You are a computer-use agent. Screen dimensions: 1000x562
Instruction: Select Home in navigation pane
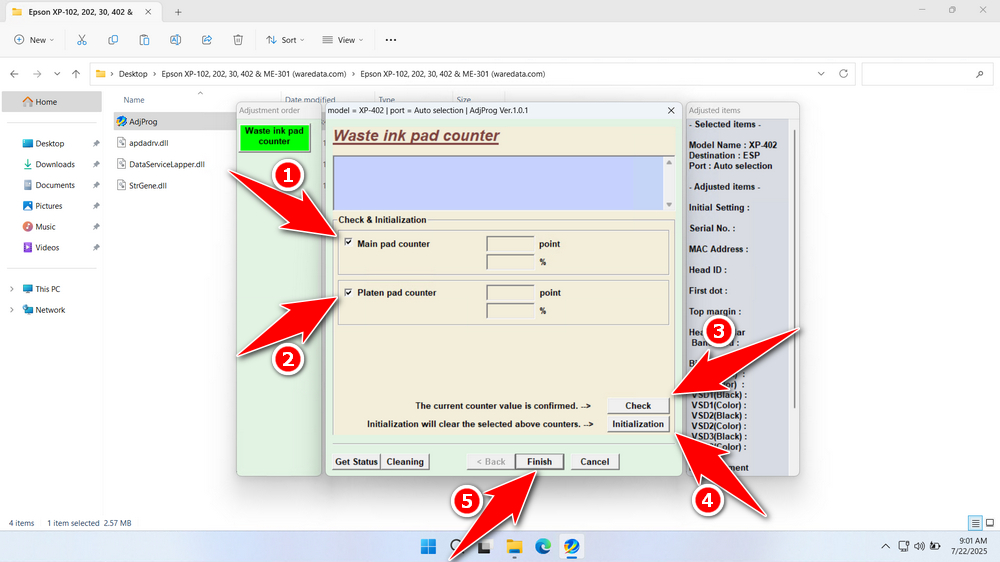coord(52,101)
